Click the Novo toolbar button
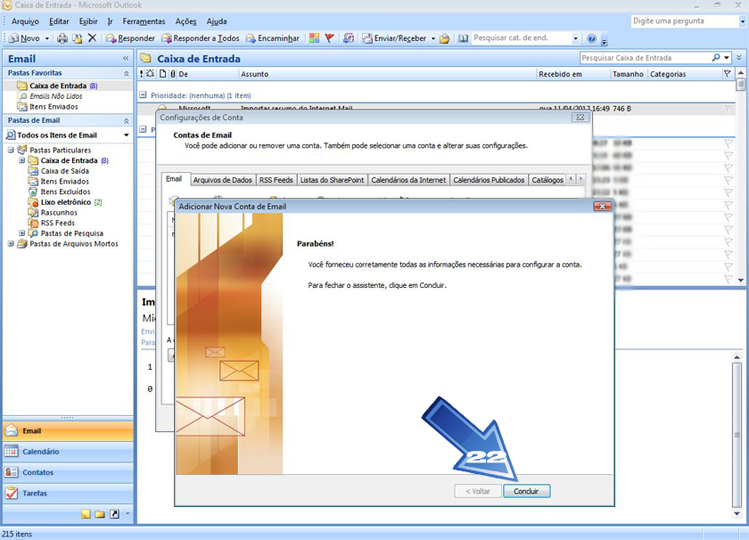749x540 pixels. pos(25,38)
